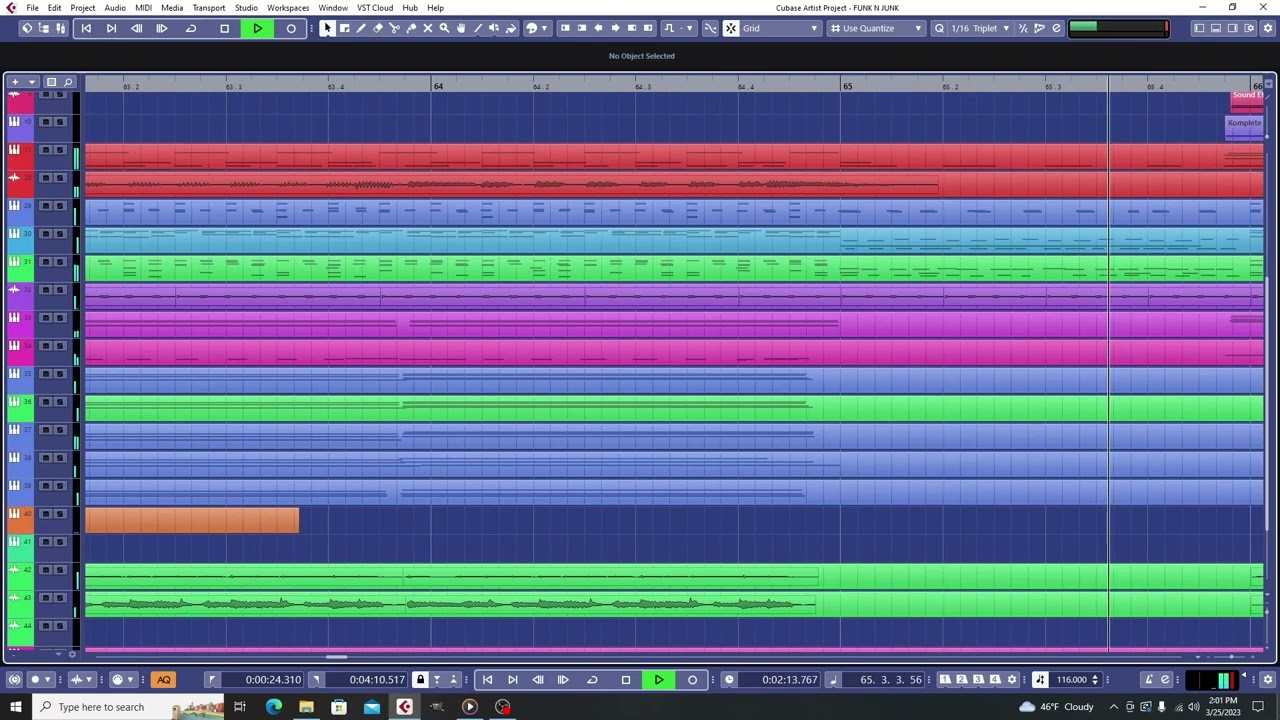Toggle the AQ auto quantize button

click(164, 680)
